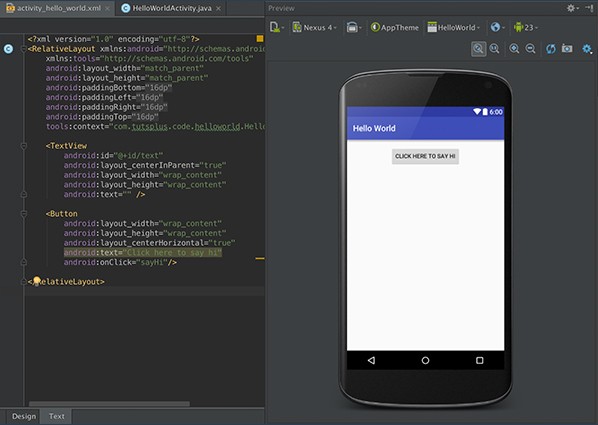Zoom preview to actual size
Viewport: 598px width, 425px height.
click(x=495, y=49)
